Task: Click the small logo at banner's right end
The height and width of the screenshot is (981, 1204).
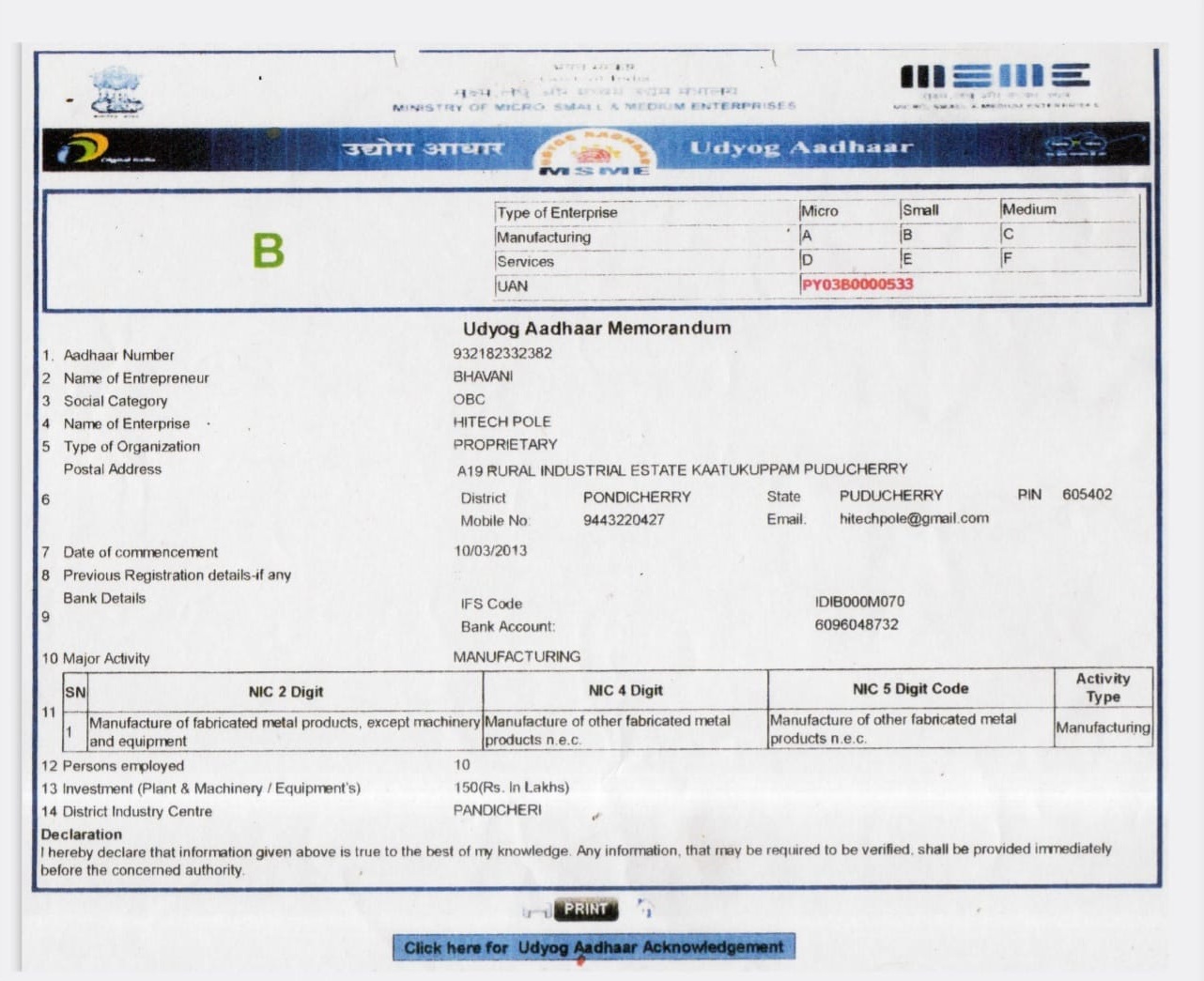Action: pyautogui.click(x=1076, y=146)
